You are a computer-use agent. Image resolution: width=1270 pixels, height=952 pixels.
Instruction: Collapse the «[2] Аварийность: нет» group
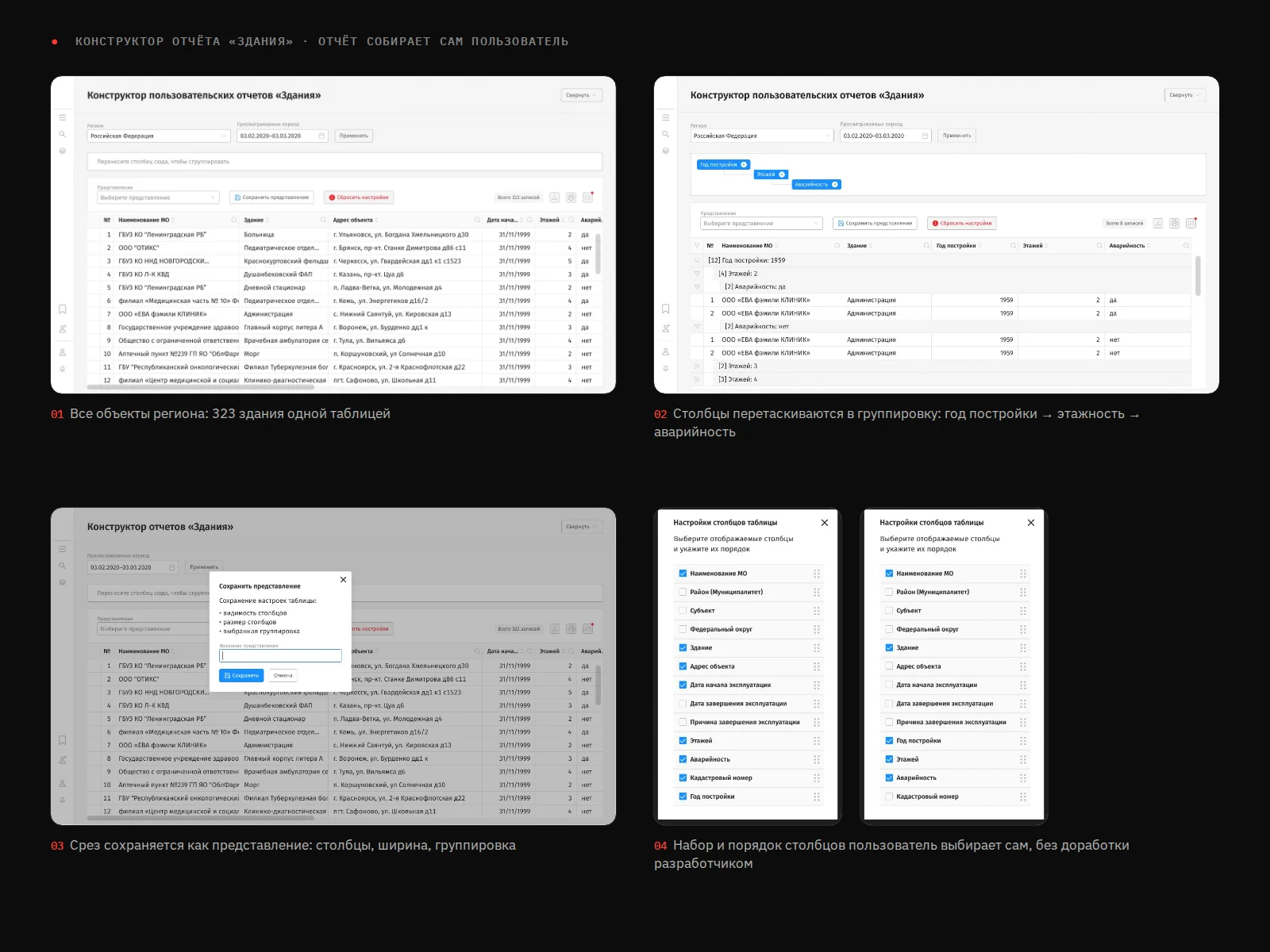coord(698,326)
